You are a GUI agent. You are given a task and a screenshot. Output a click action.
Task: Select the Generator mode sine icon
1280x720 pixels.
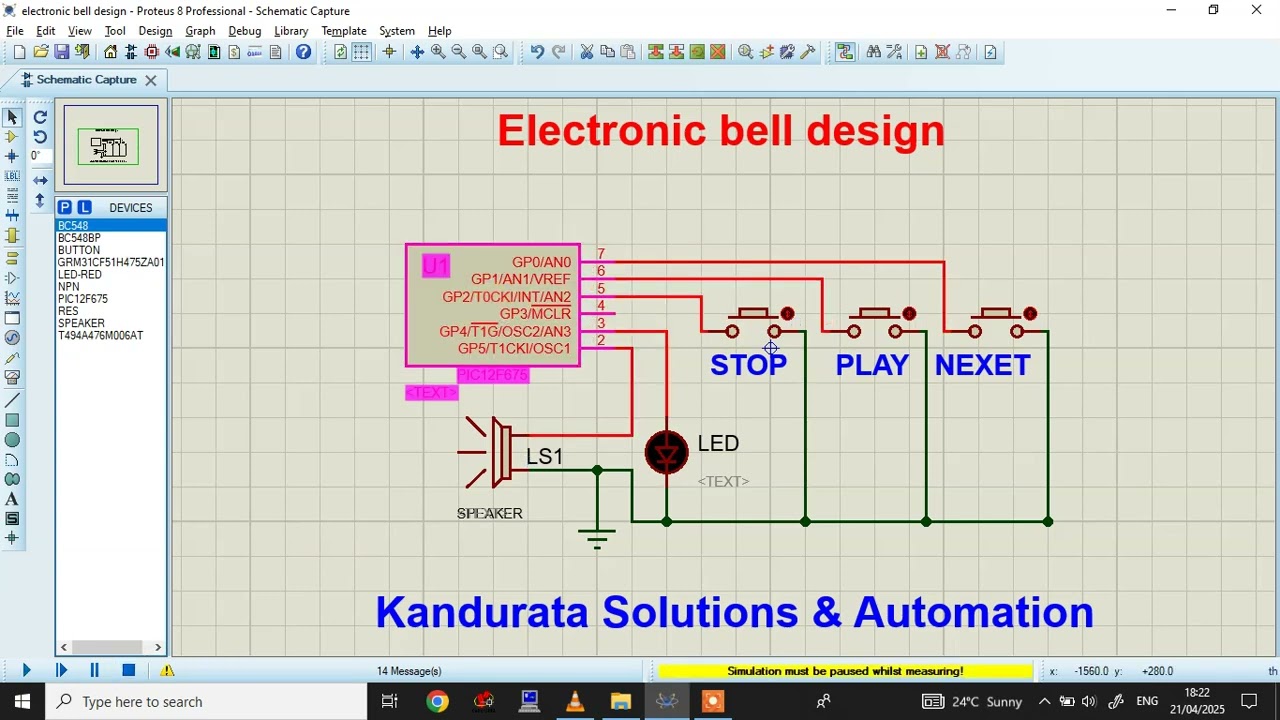point(12,338)
